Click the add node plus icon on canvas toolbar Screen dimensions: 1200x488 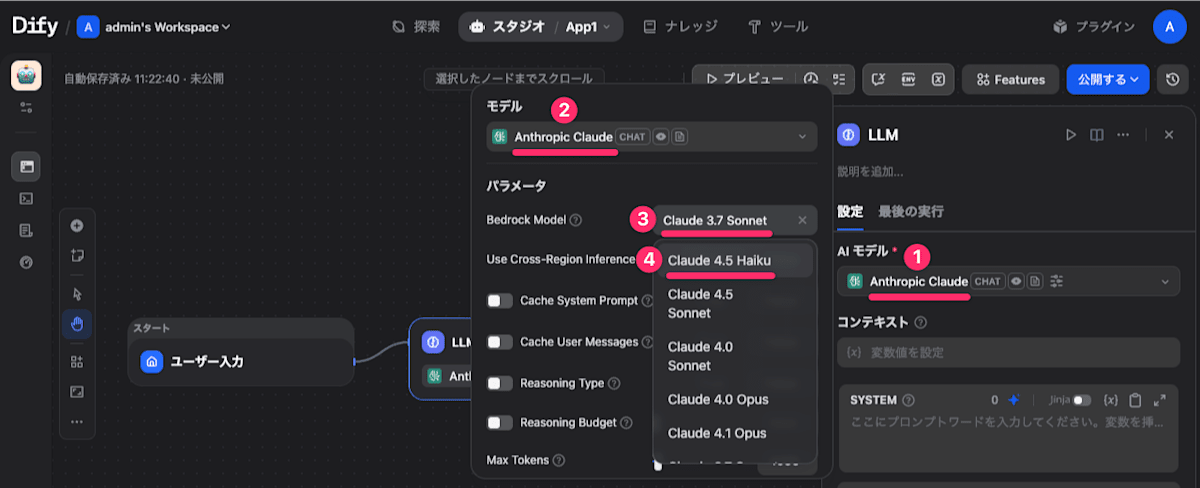pos(77,225)
